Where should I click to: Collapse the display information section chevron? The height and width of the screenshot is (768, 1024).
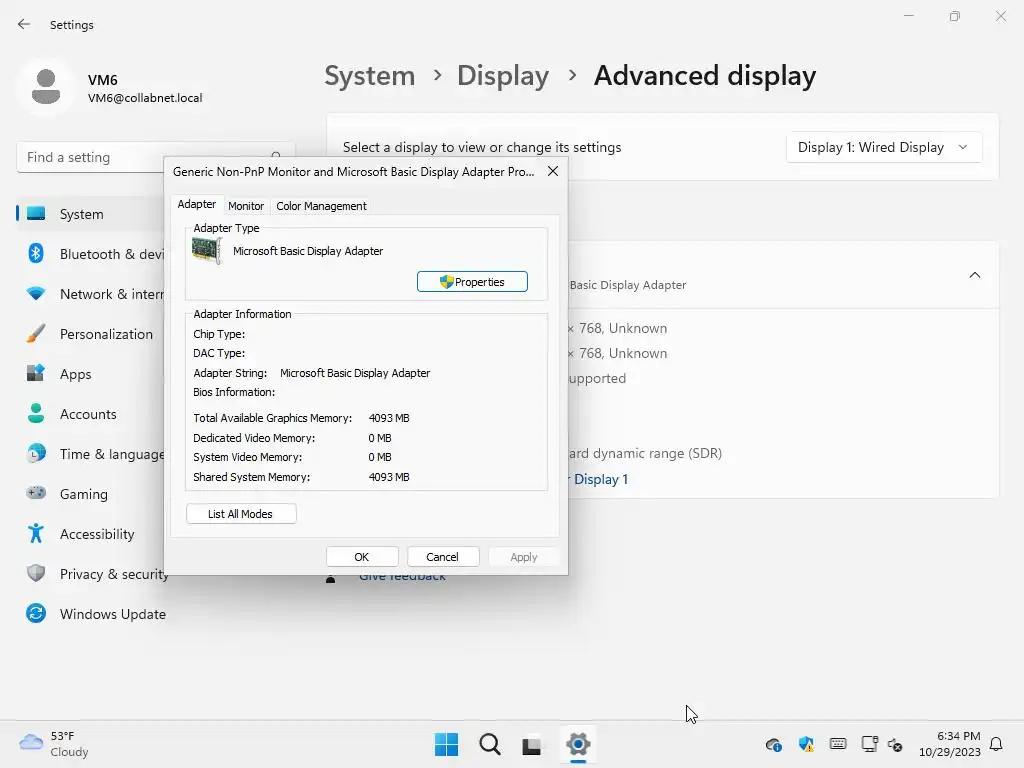(x=974, y=275)
